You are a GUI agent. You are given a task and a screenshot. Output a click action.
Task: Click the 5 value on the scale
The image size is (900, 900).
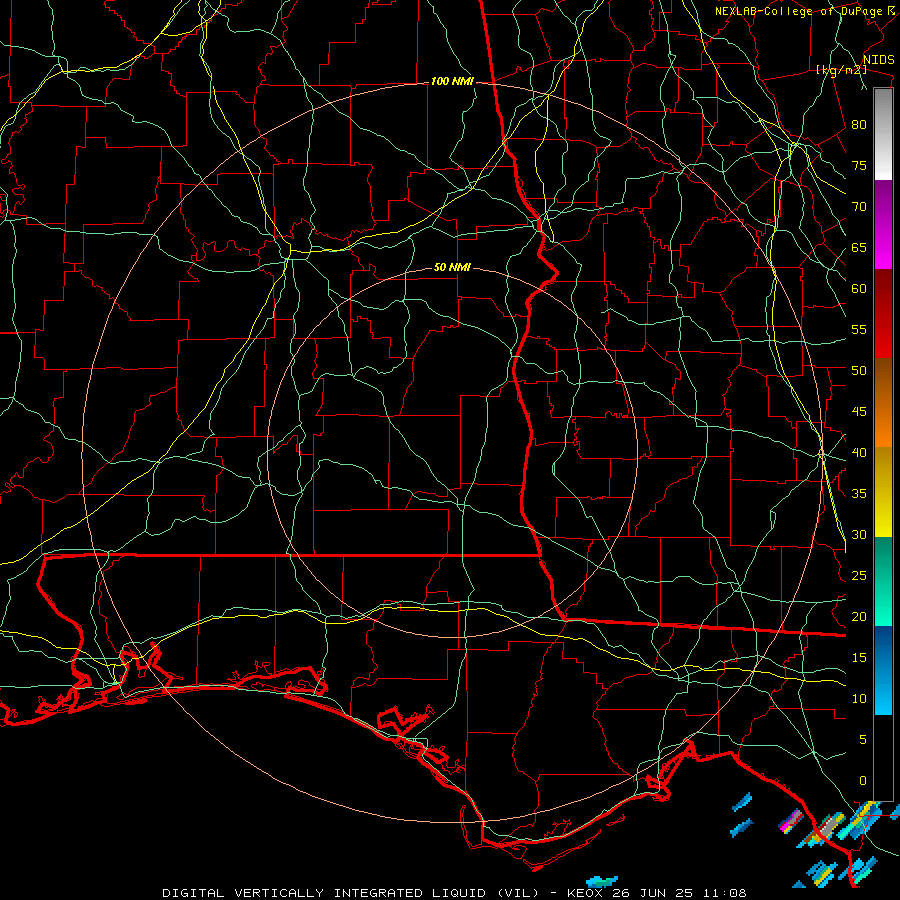863,740
